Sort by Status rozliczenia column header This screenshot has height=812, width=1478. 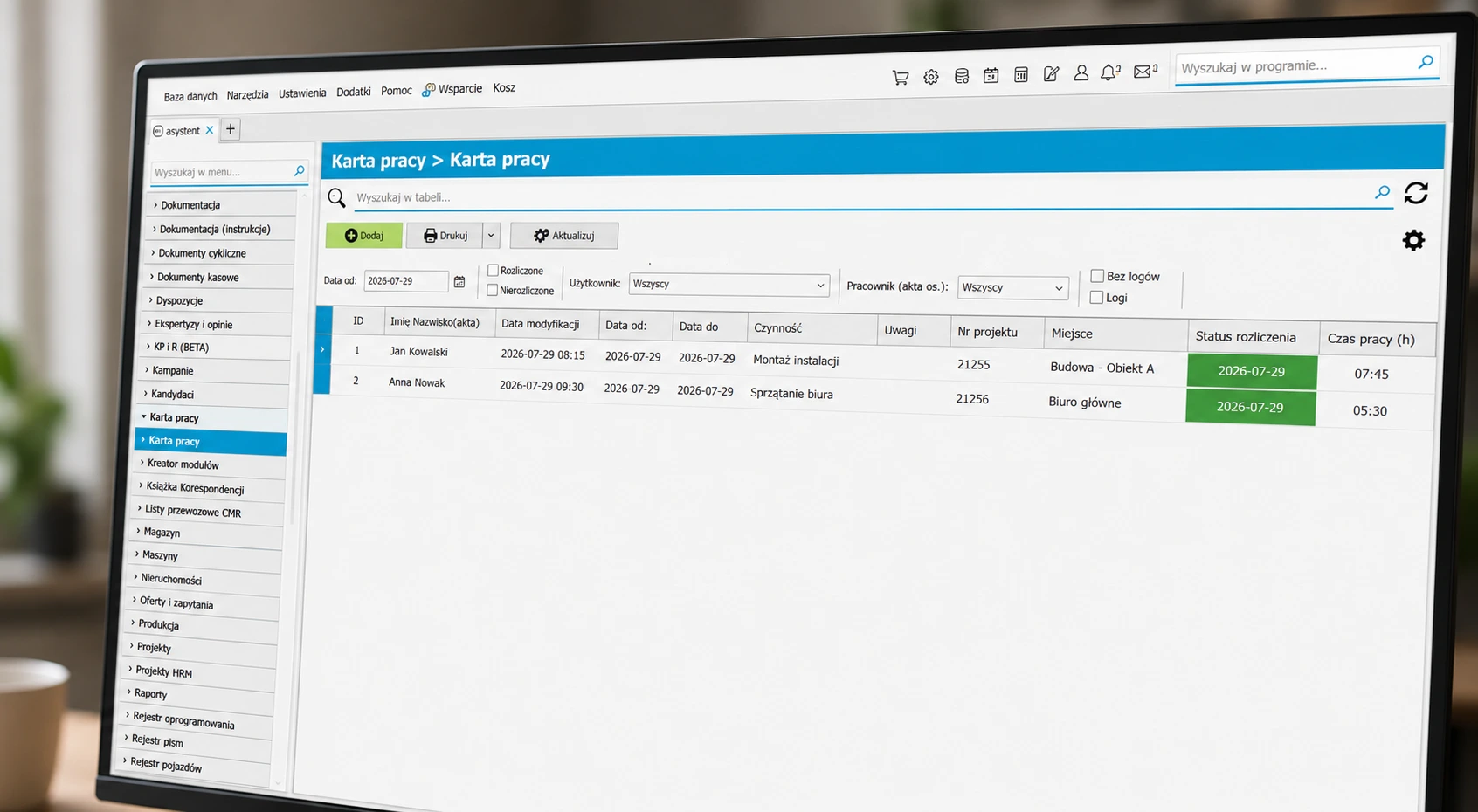coord(1254,337)
